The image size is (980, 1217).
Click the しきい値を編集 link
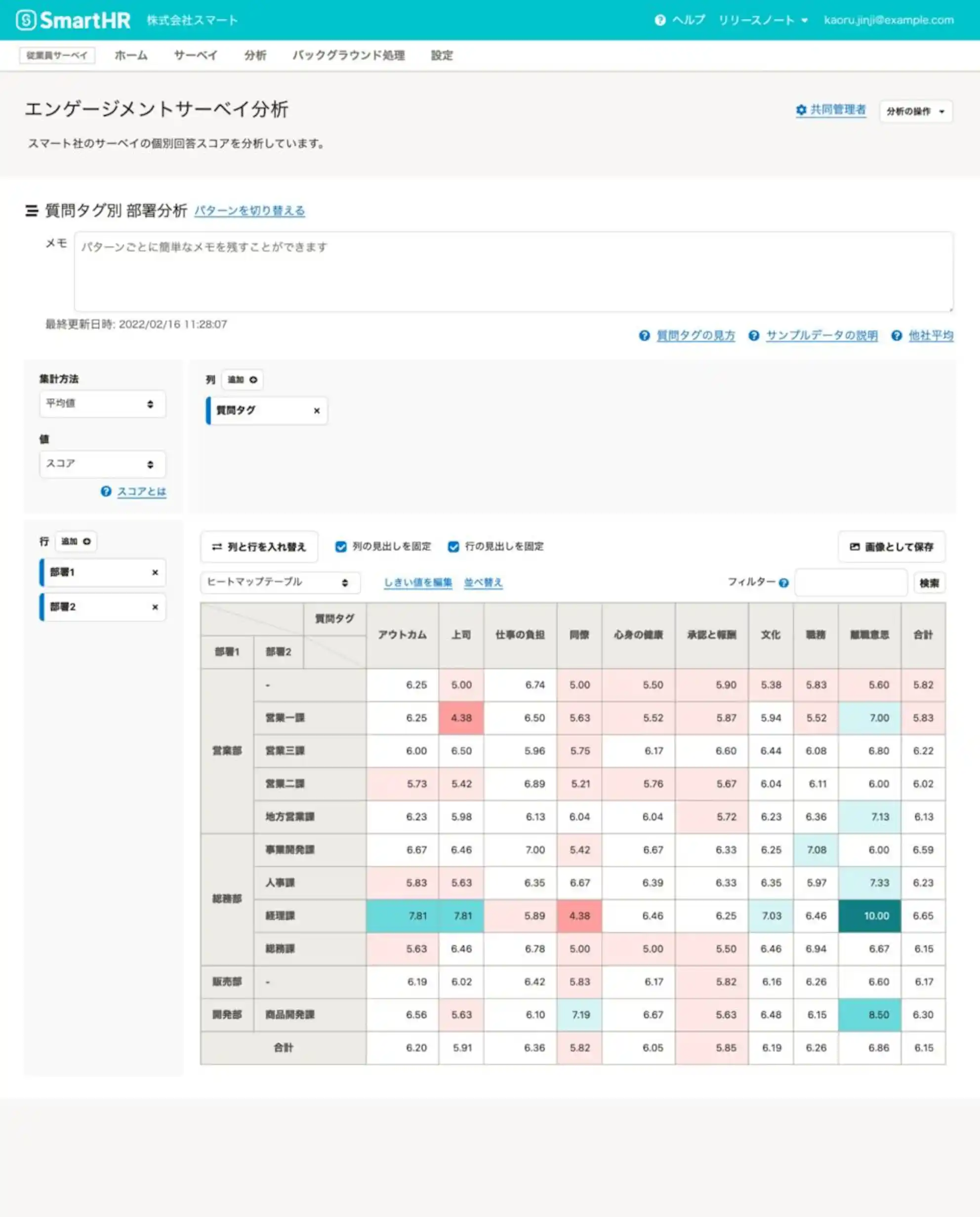pyautogui.click(x=418, y=582)
